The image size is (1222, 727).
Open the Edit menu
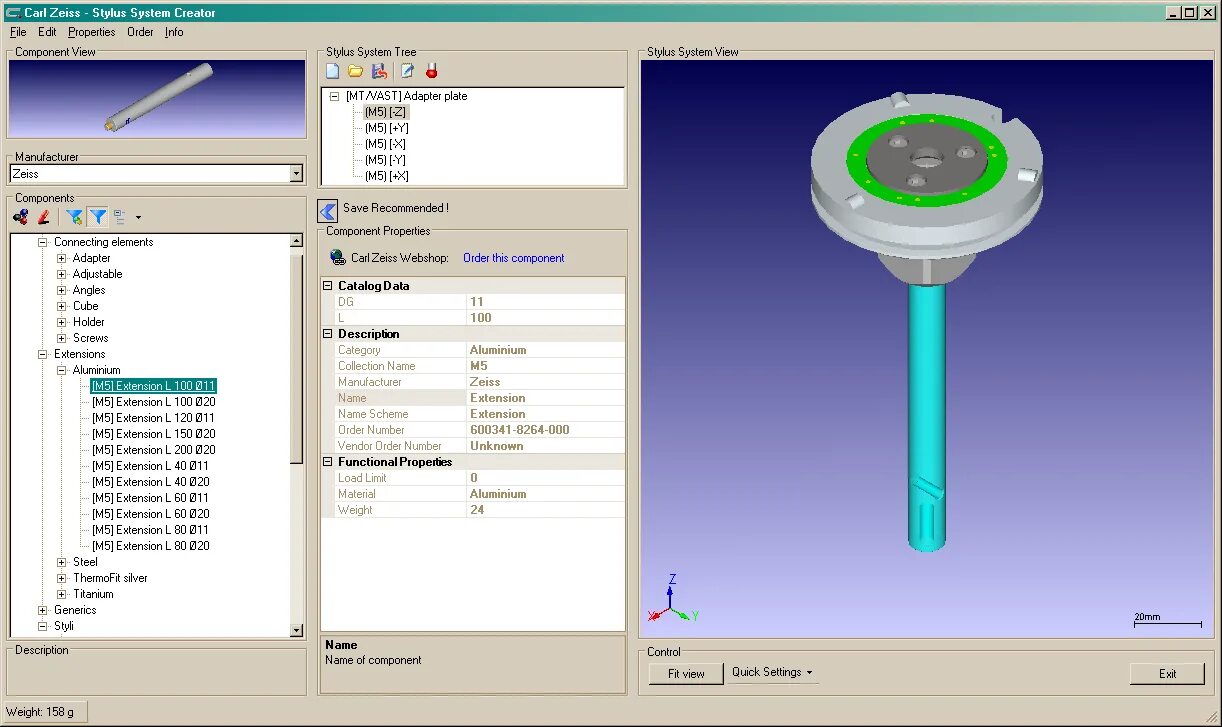coord(47,32)
